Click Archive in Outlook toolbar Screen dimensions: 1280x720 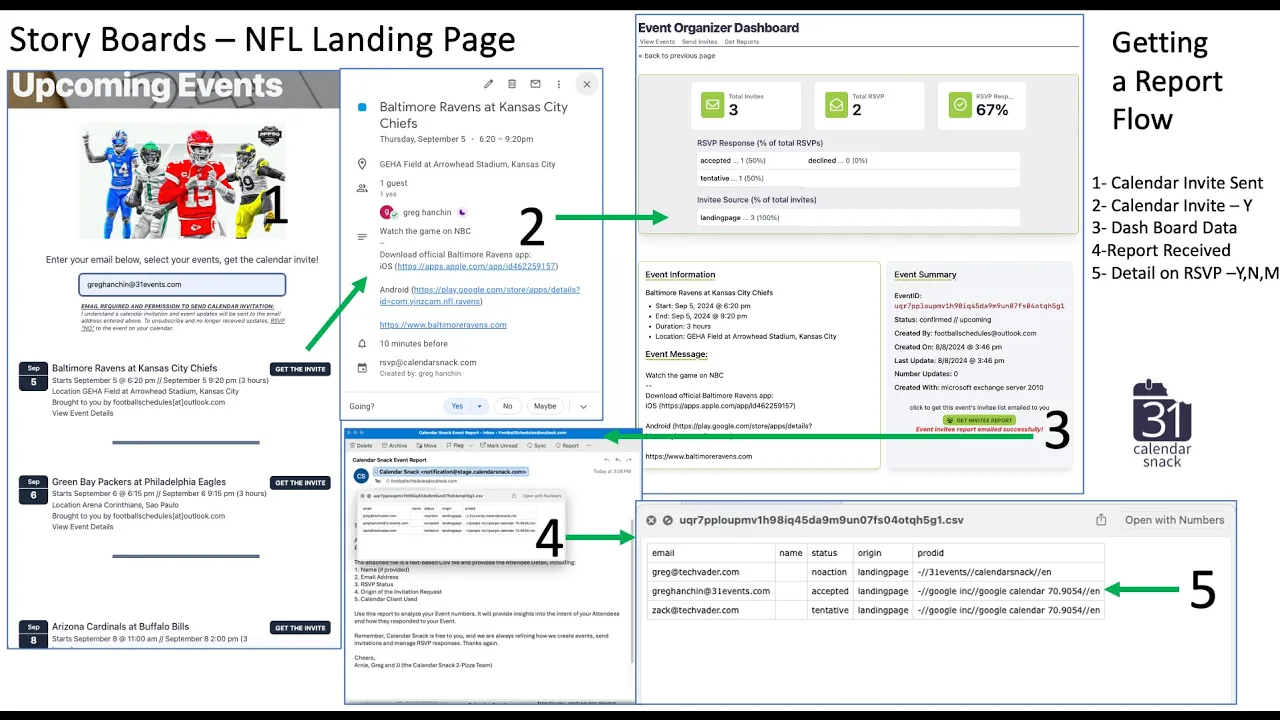point(394,445)
